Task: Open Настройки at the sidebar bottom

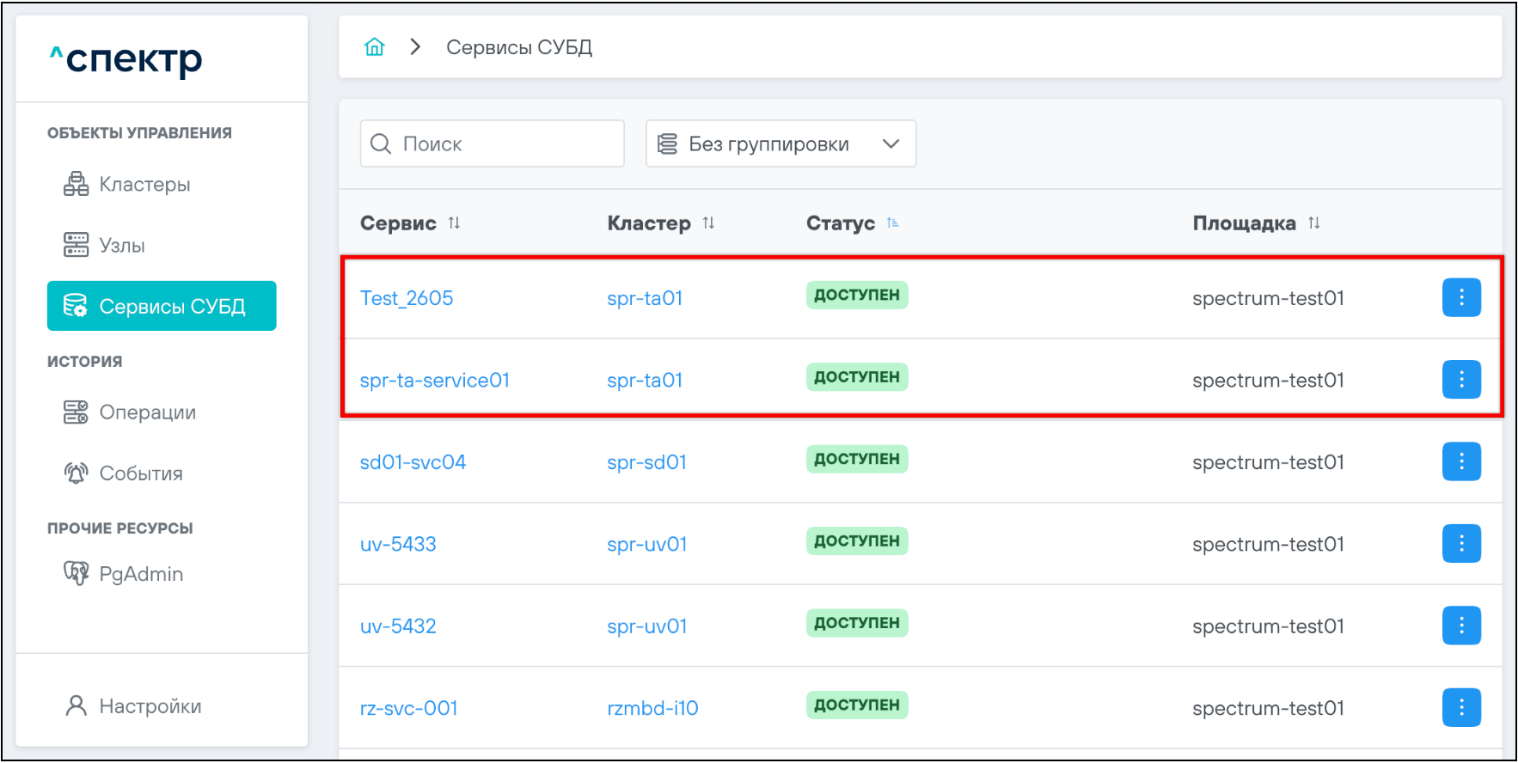Action: 149,706
